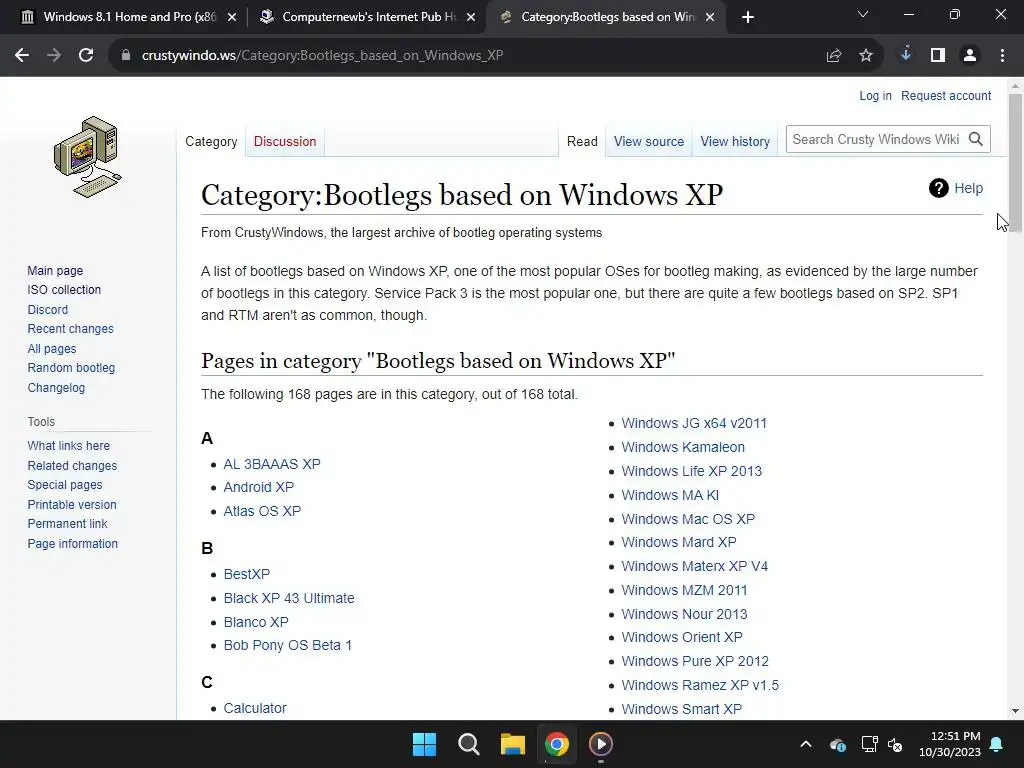Viewport: 1024px width, 768px height.
Task: Open taskbar Search
Action: click(468, 744)
